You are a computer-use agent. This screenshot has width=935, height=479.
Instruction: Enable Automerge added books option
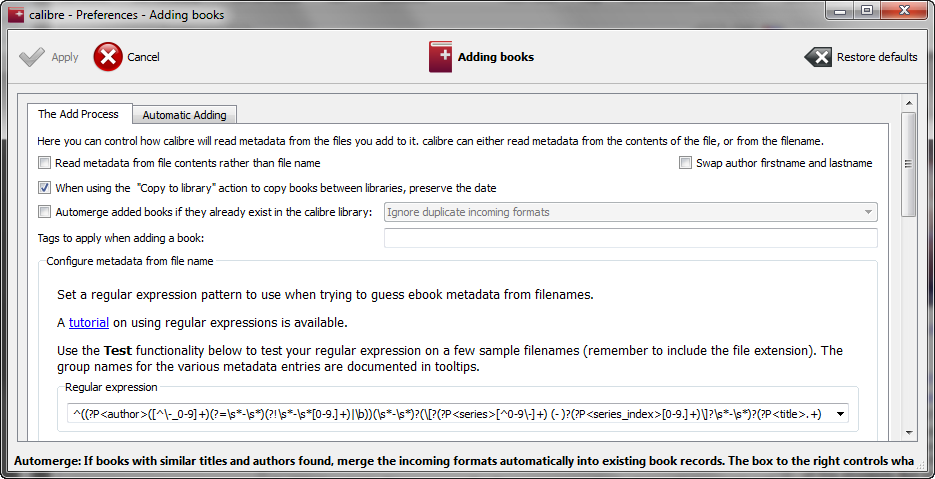(45, 212)
